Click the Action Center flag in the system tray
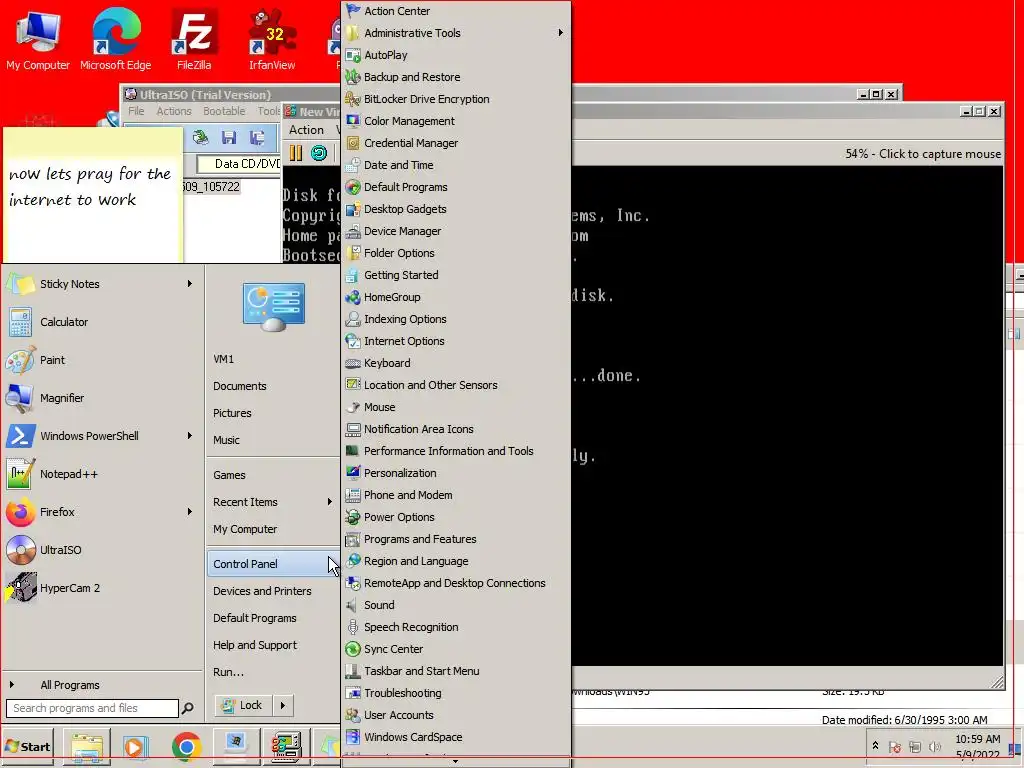The height and width of the screenshot is (768, 1024). point(895,746)
